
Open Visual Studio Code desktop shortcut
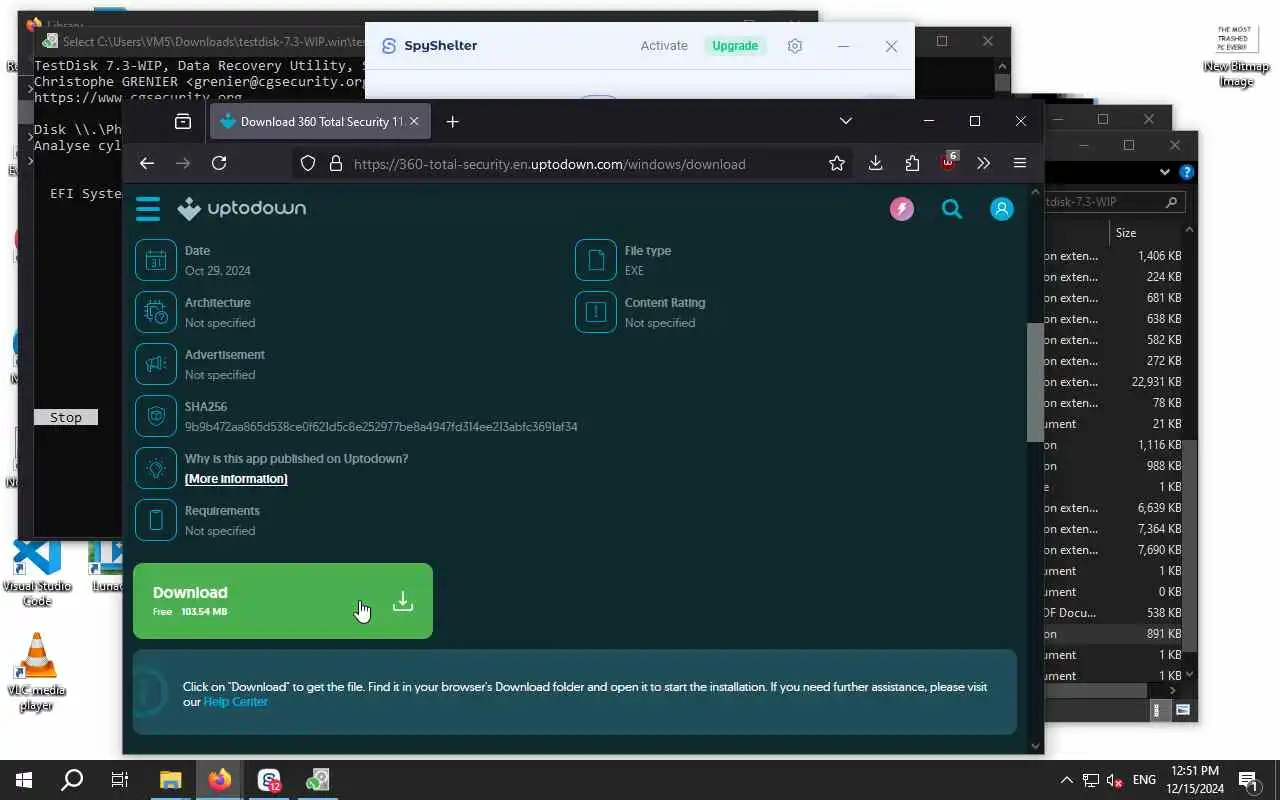click(x=38, y=573)
